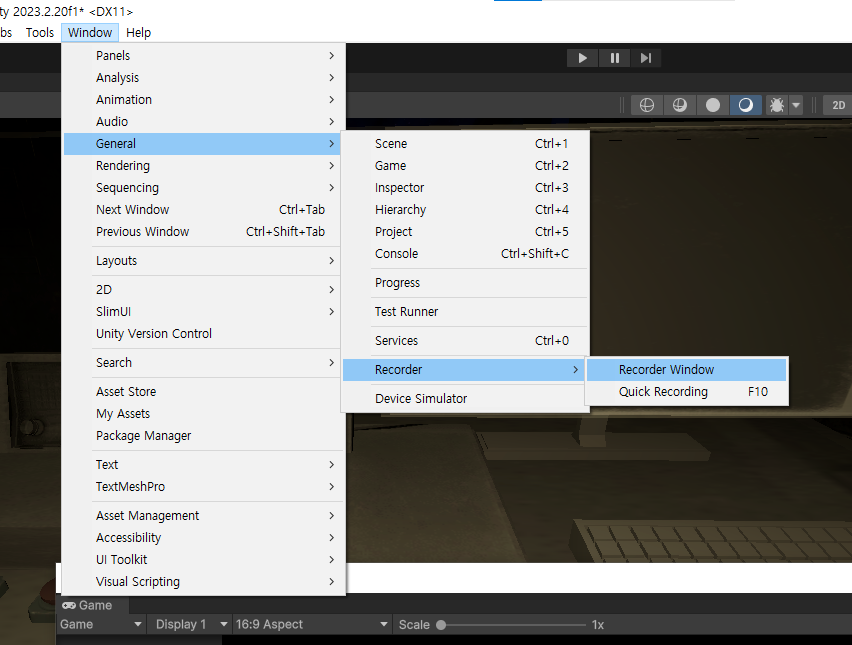Click the Play button in toolbar

(x=582, y=58)
